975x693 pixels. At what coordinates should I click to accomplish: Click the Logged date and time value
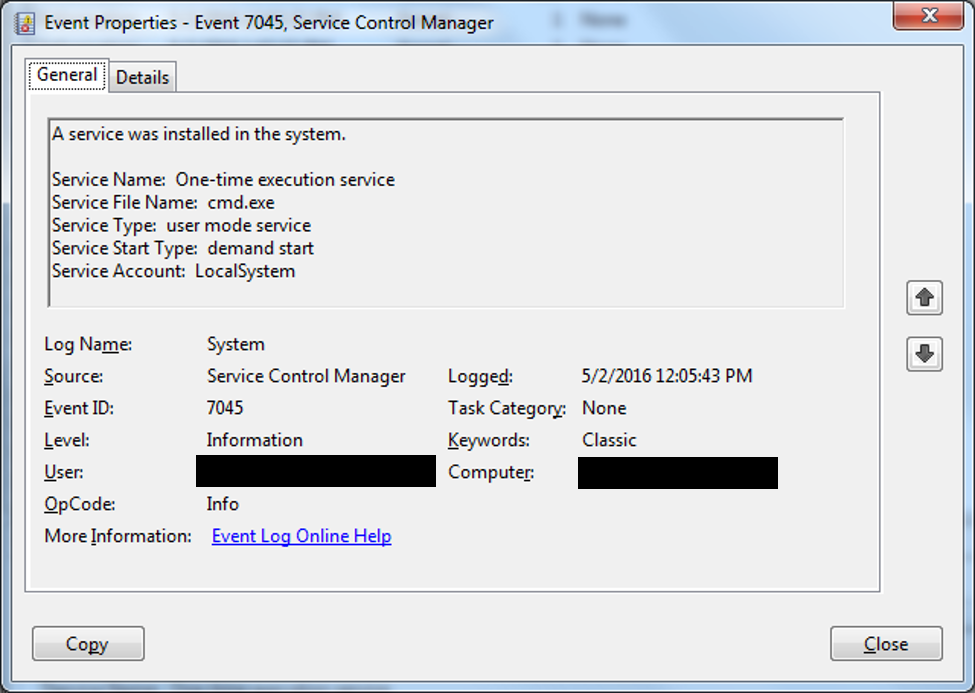[x=667, y=376]
